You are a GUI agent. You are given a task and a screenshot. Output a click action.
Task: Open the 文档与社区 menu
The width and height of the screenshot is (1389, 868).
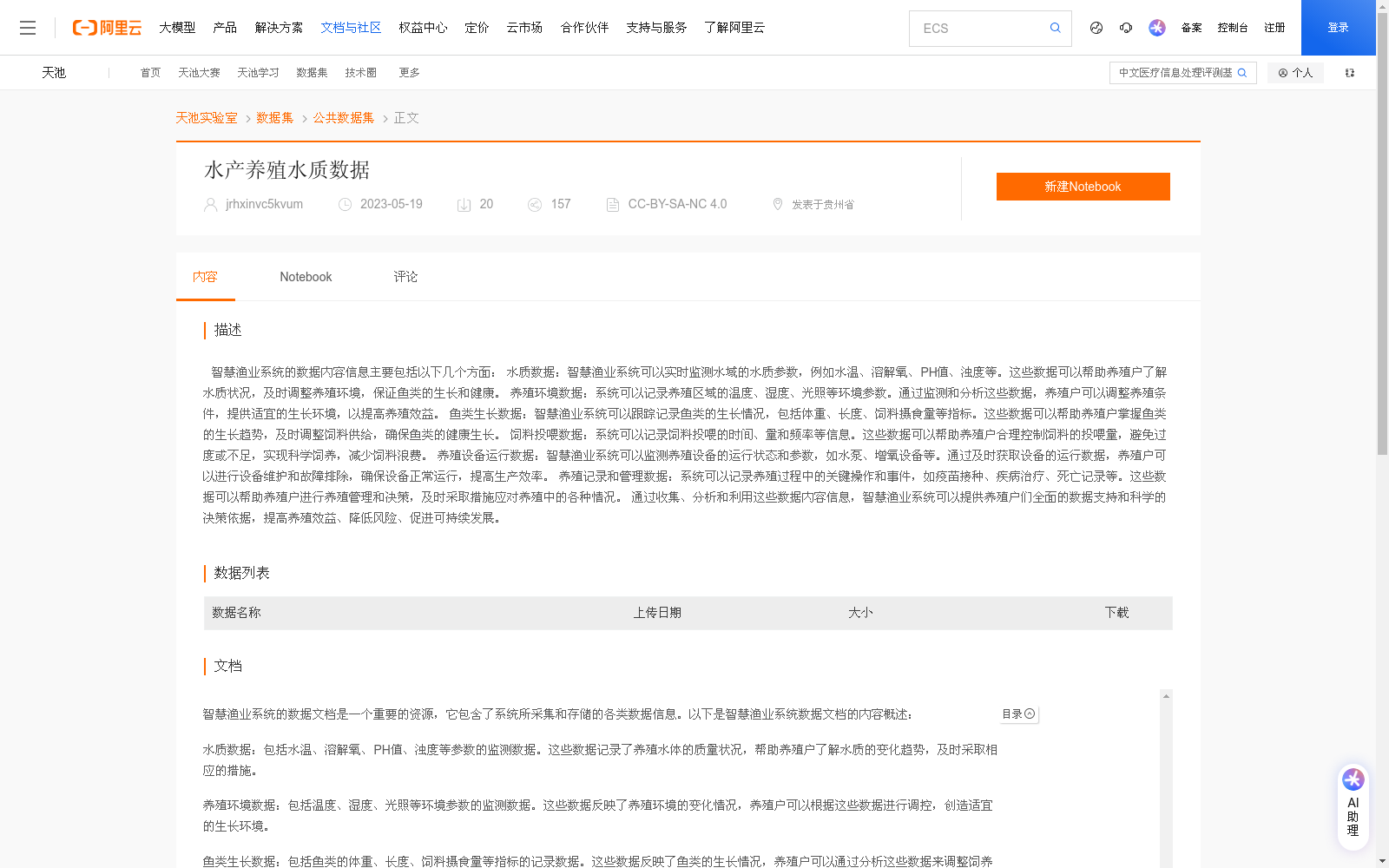[351, 28]
